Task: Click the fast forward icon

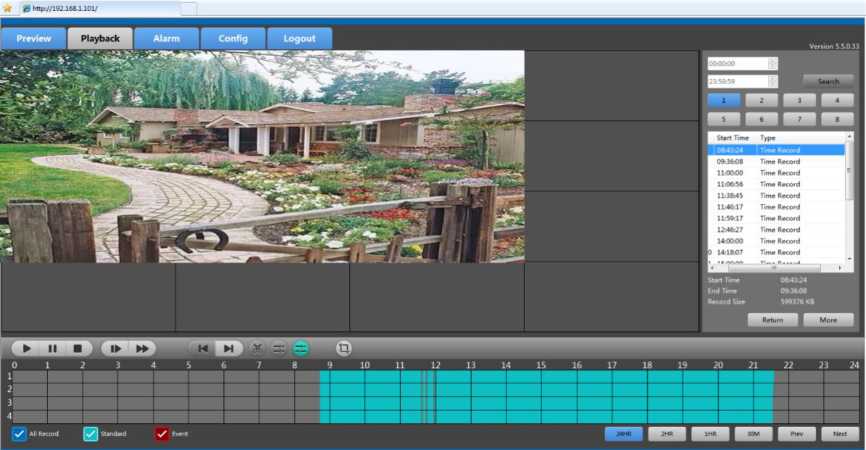Action: pyautogui.click(x=143, y=349)
